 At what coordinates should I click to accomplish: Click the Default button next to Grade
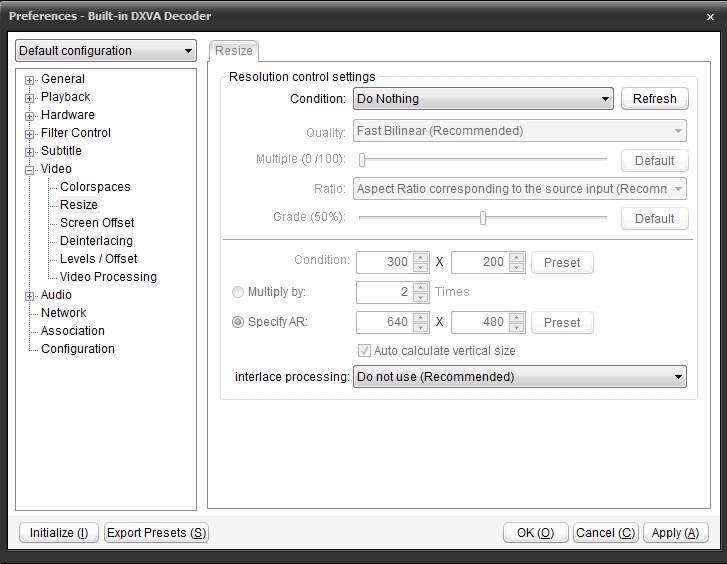[655, 218]
